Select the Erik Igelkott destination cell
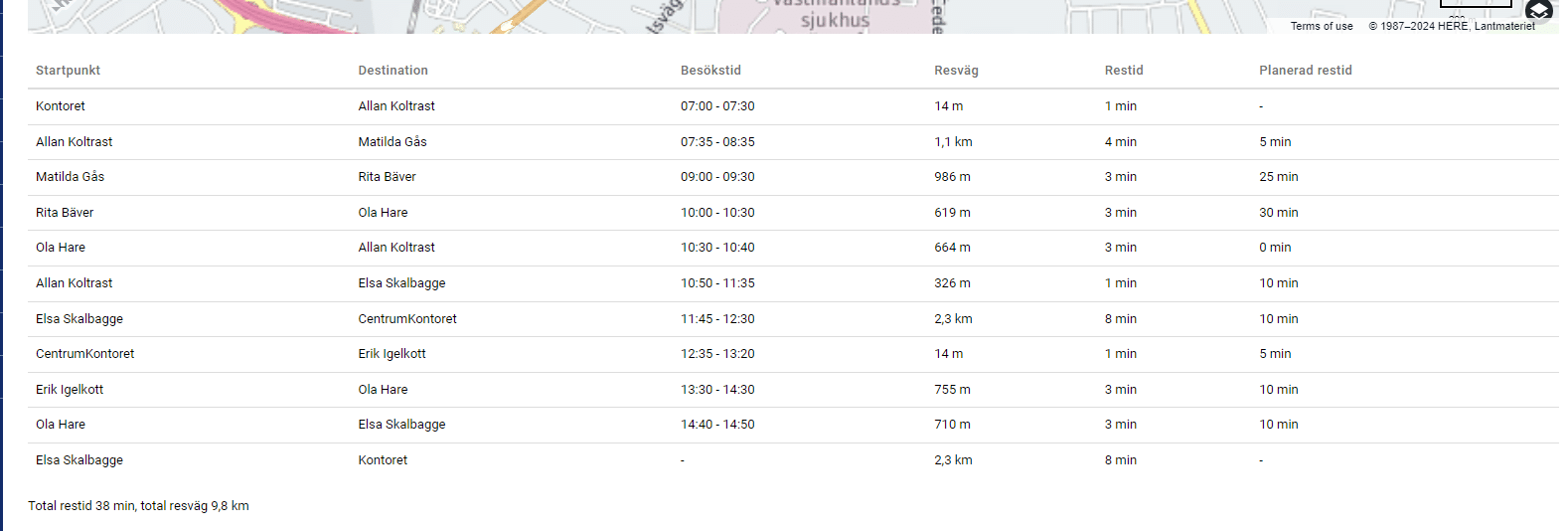This screenshot has width=1568, height=531. [392, 354]
